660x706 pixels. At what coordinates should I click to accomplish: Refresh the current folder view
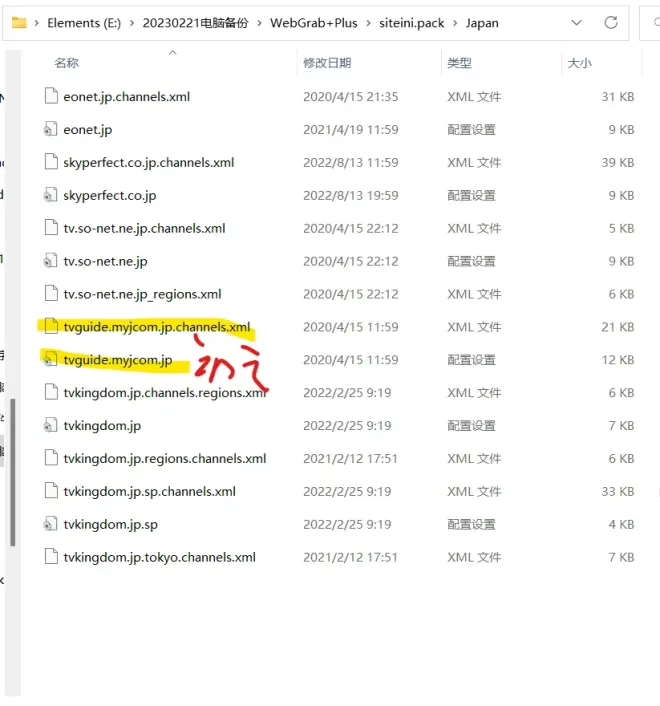[610, 23]
